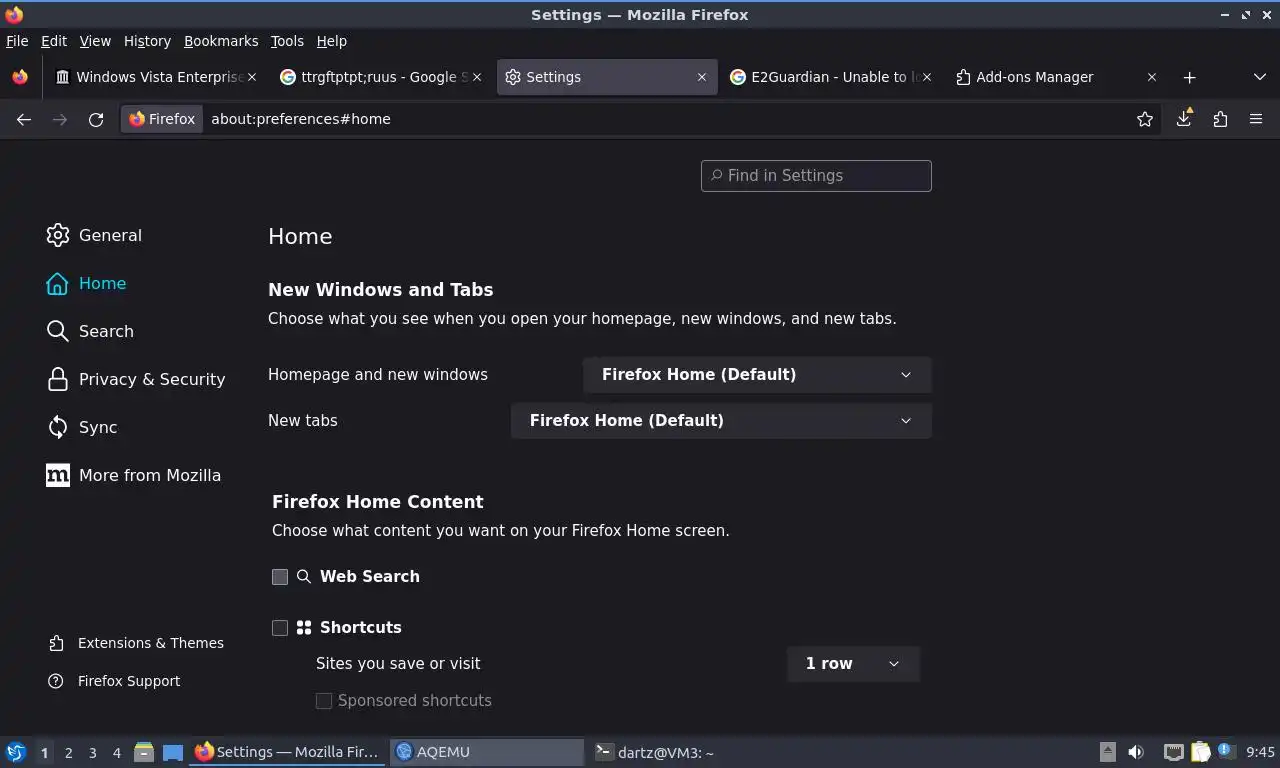The height and width of the screenshot is (768, 1280).
Task: Open the Homepage and new windows dropdown
Action: 757,375
